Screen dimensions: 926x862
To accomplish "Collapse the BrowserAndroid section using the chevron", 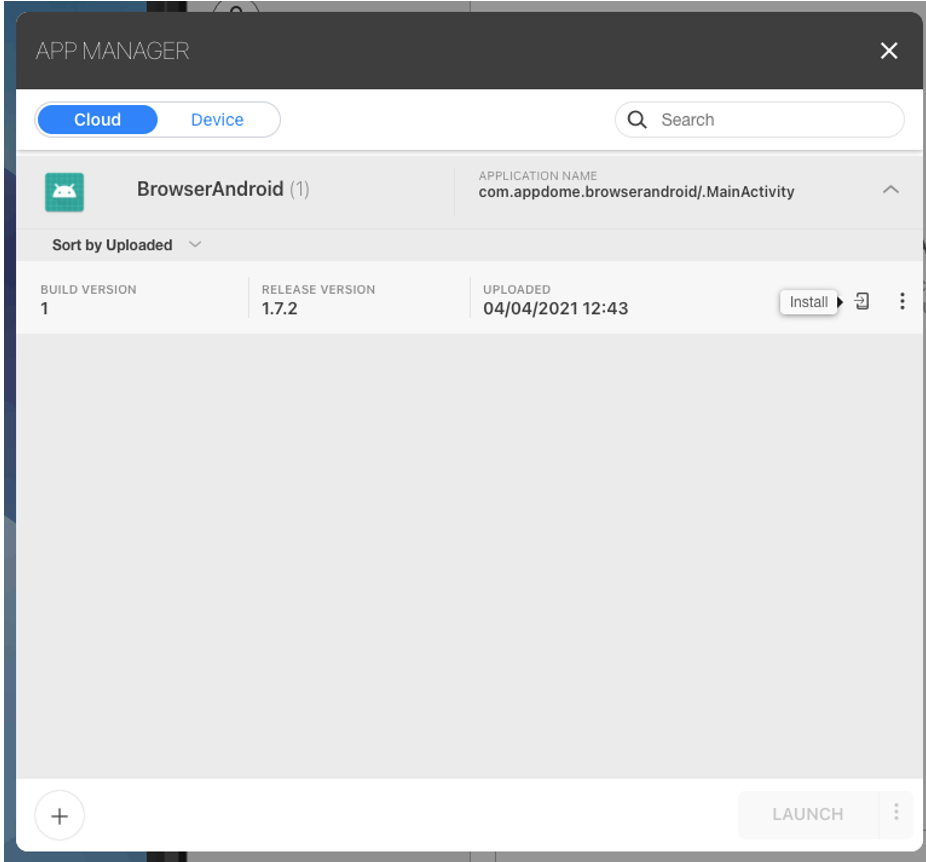I will [890, 190].
